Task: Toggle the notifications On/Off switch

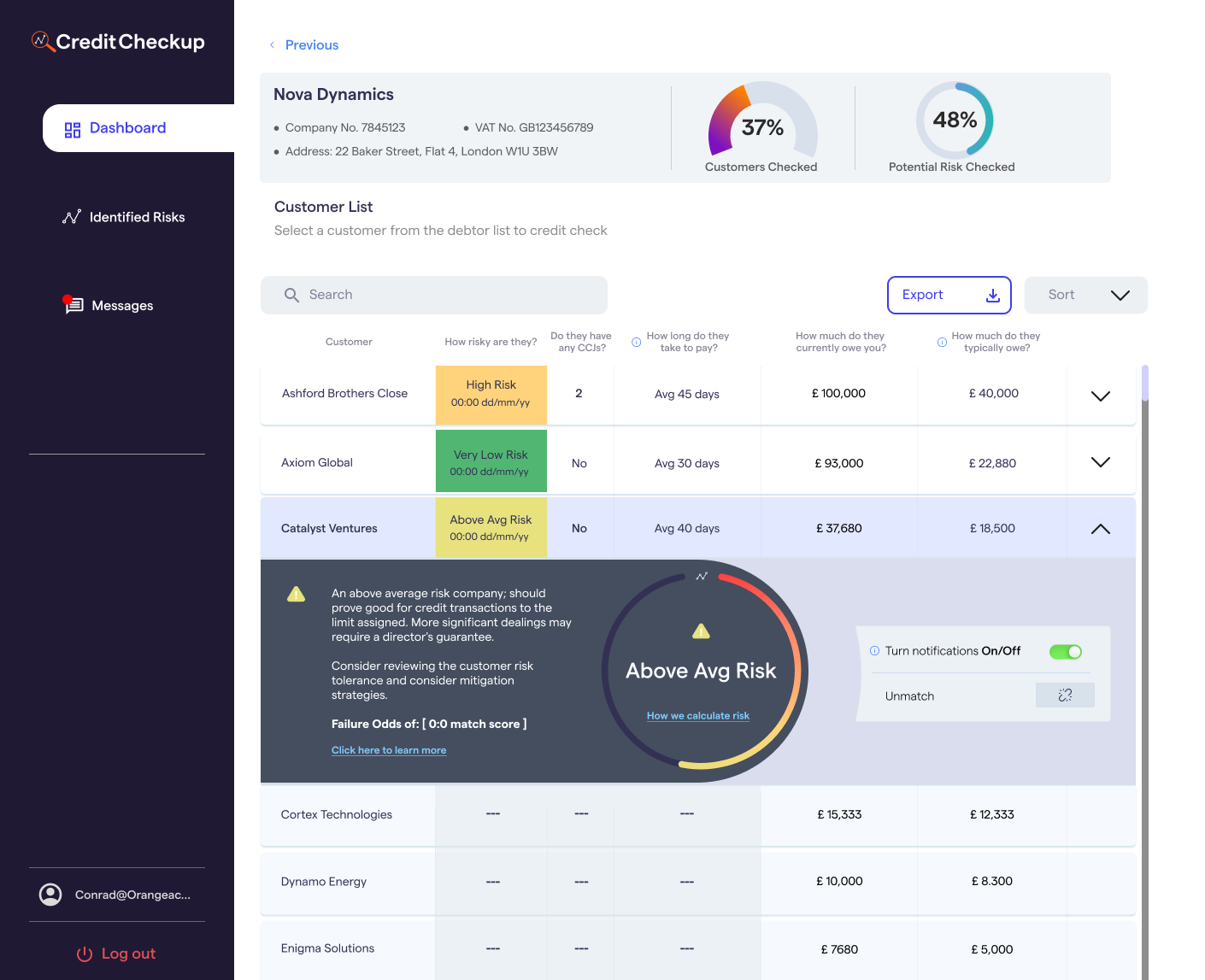Action: 1066,652
